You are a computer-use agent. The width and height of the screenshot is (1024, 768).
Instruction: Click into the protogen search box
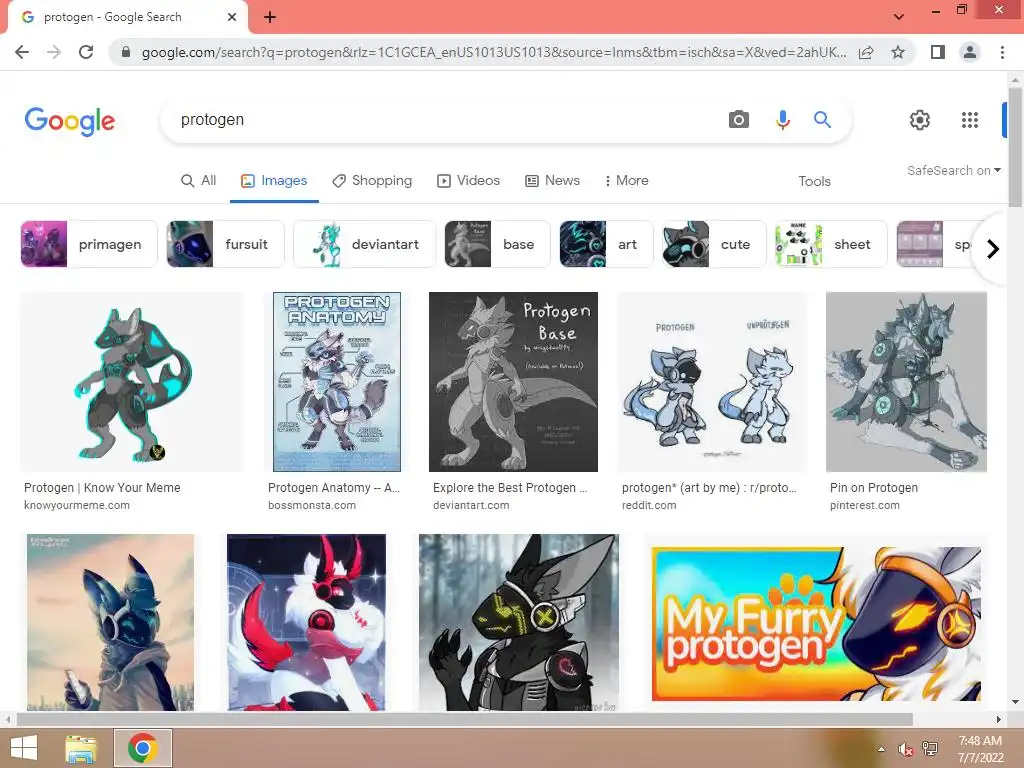[444, 120]
